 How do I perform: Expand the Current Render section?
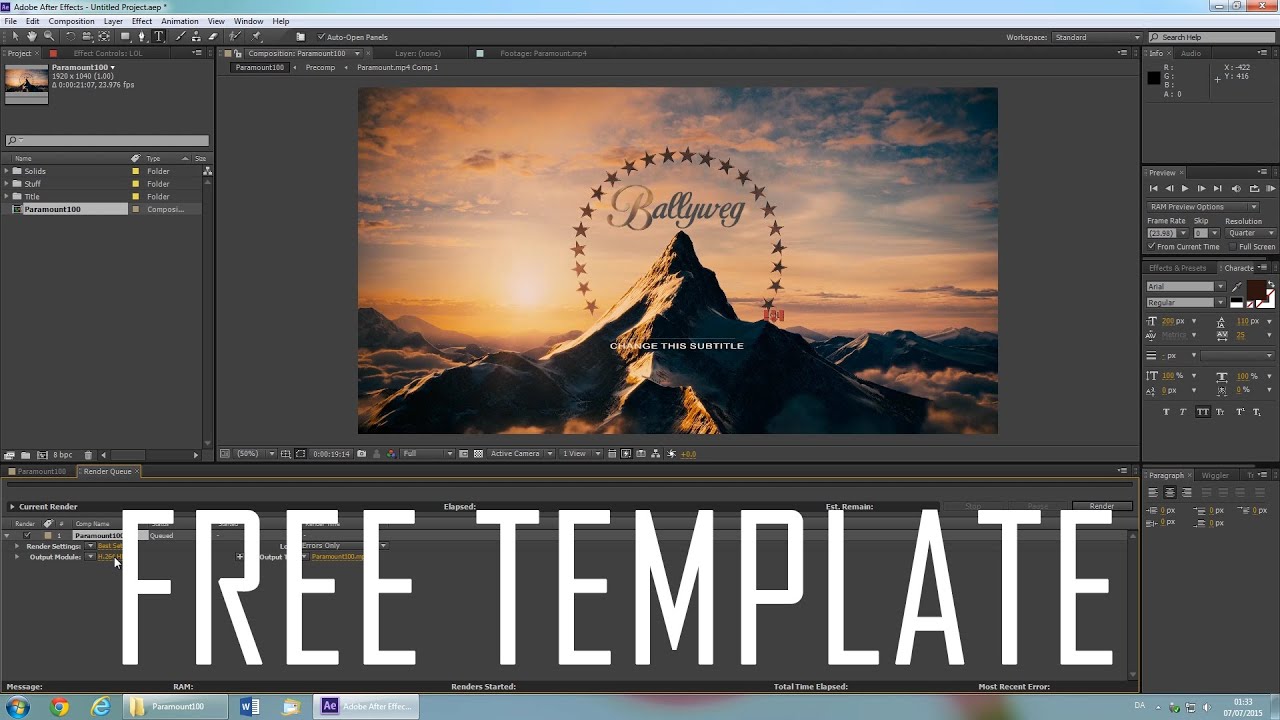tap(12, 507)
